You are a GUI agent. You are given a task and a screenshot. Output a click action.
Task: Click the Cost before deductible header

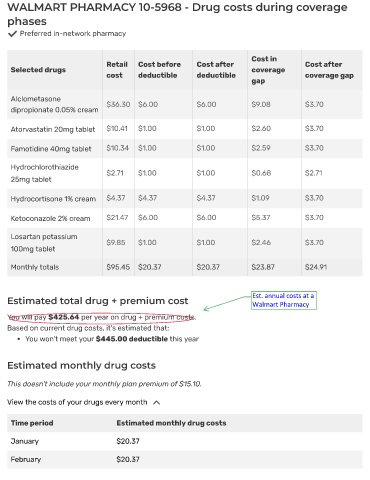click(x=159, y=70)
